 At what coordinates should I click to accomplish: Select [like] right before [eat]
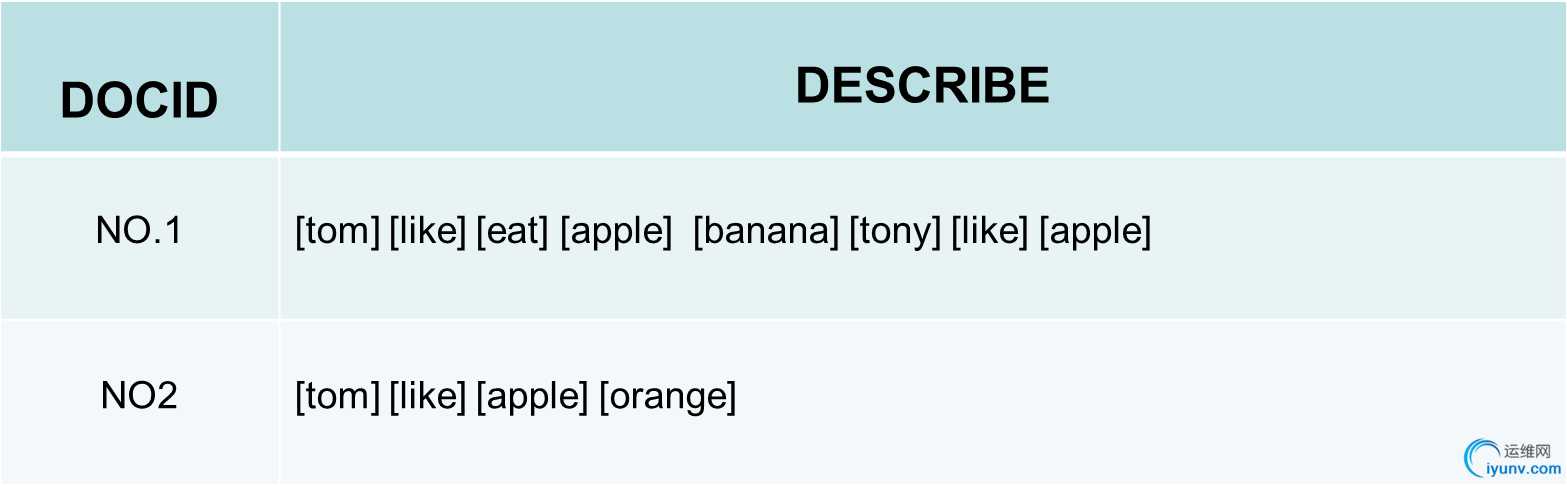click(x=427, y=231)
